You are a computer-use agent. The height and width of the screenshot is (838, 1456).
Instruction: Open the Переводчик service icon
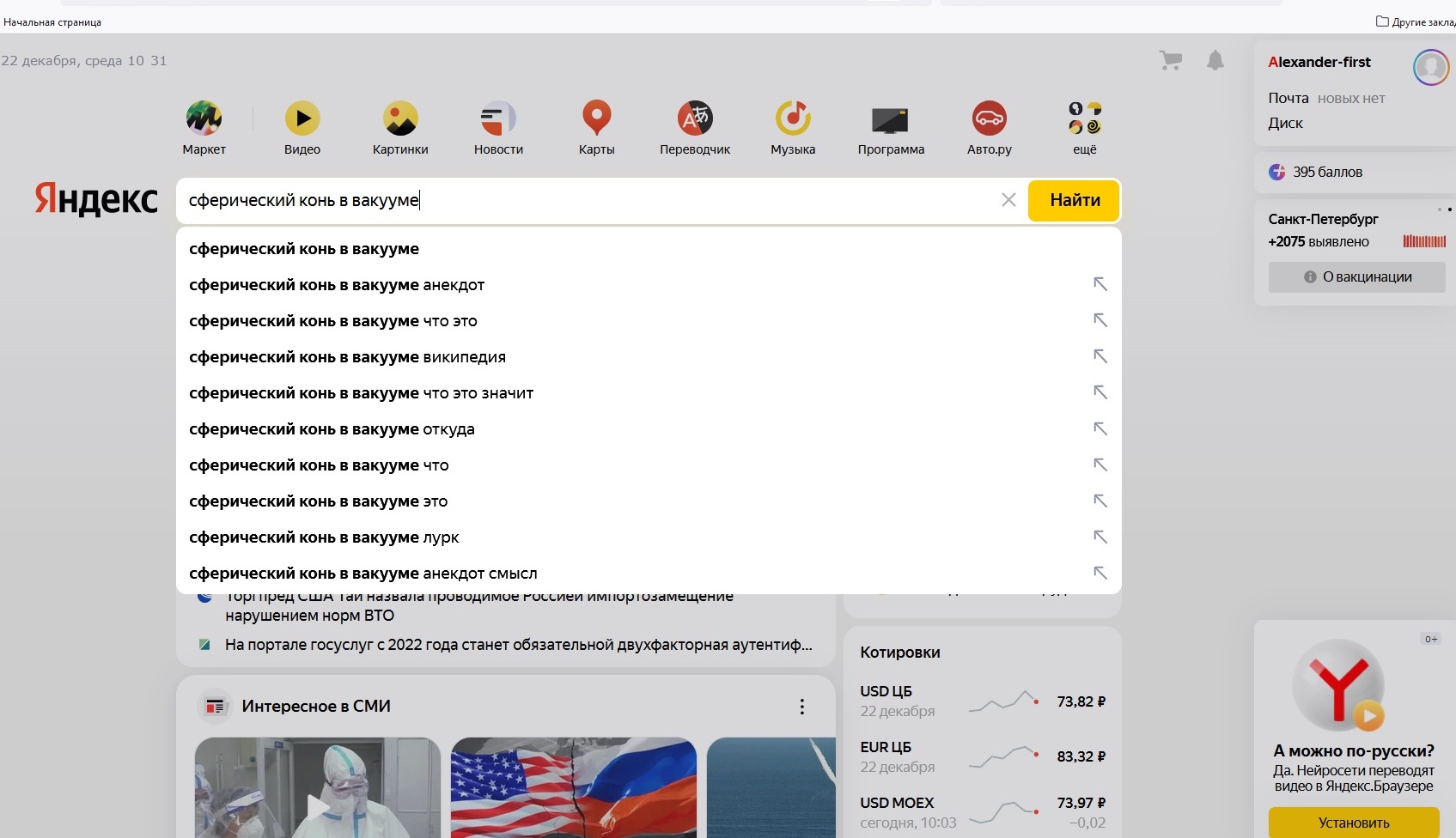(695, 118)
